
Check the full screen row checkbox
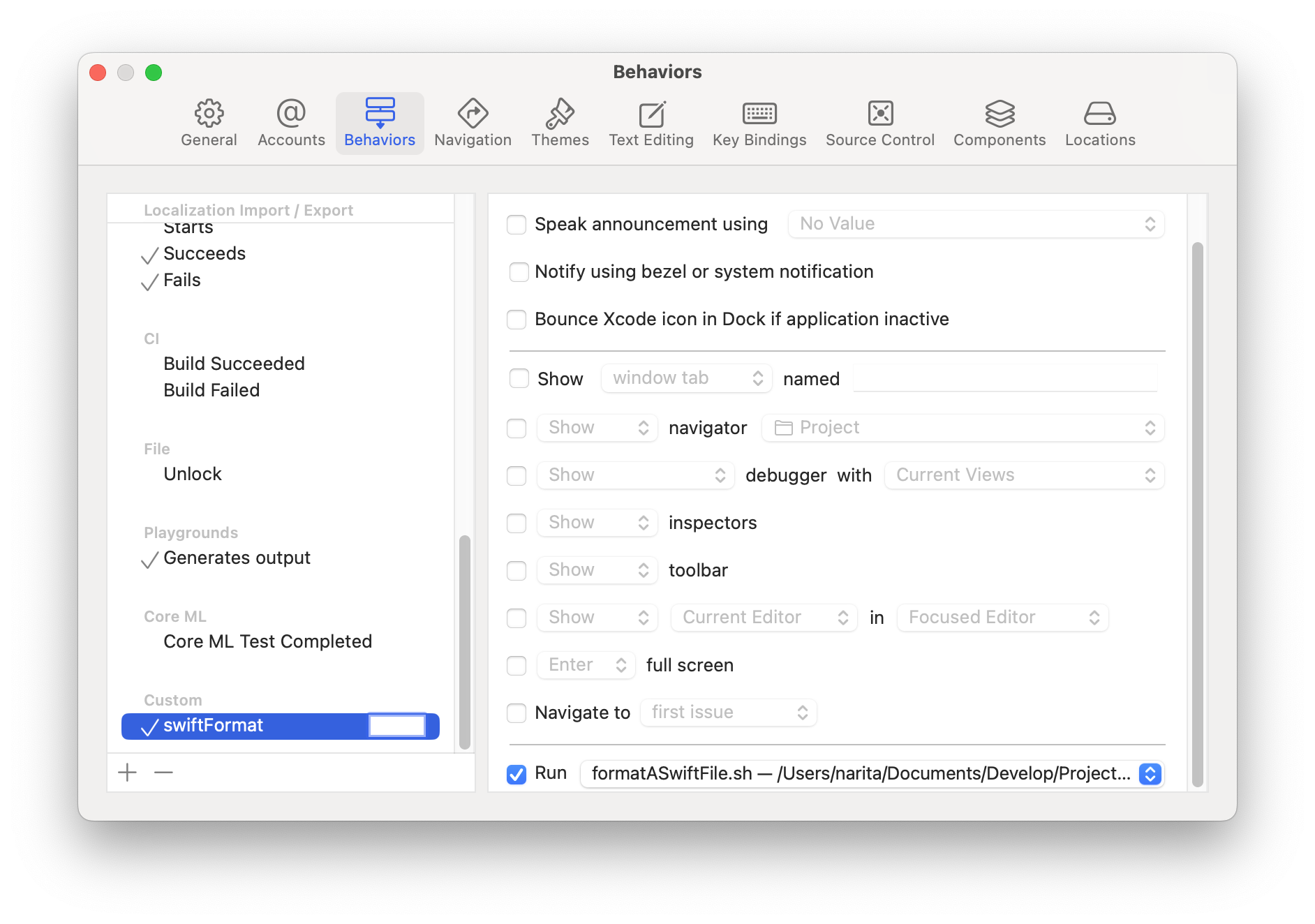pyautogui.click(x=517, y=666)
